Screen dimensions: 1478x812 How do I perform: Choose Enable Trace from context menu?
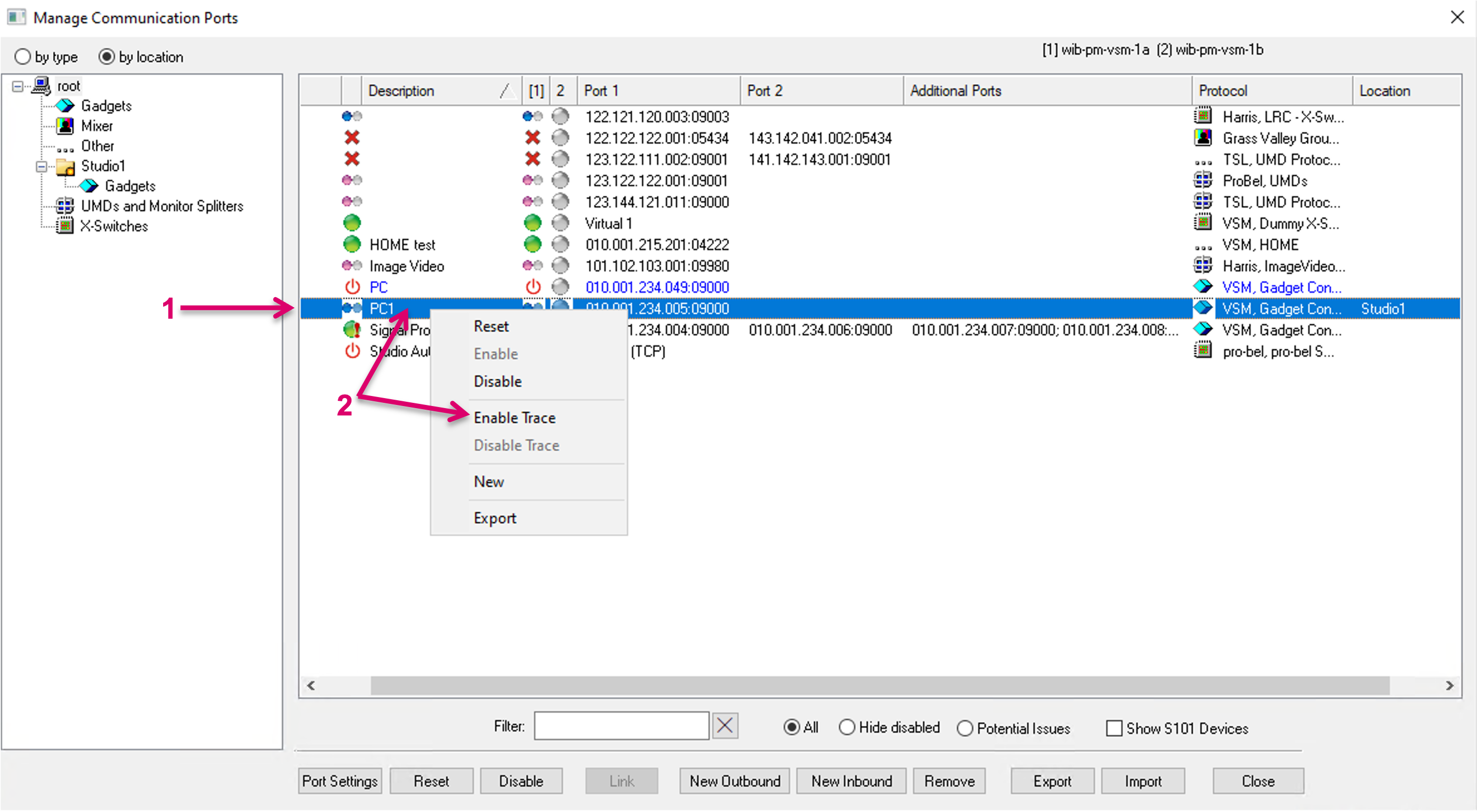(514, 418)
